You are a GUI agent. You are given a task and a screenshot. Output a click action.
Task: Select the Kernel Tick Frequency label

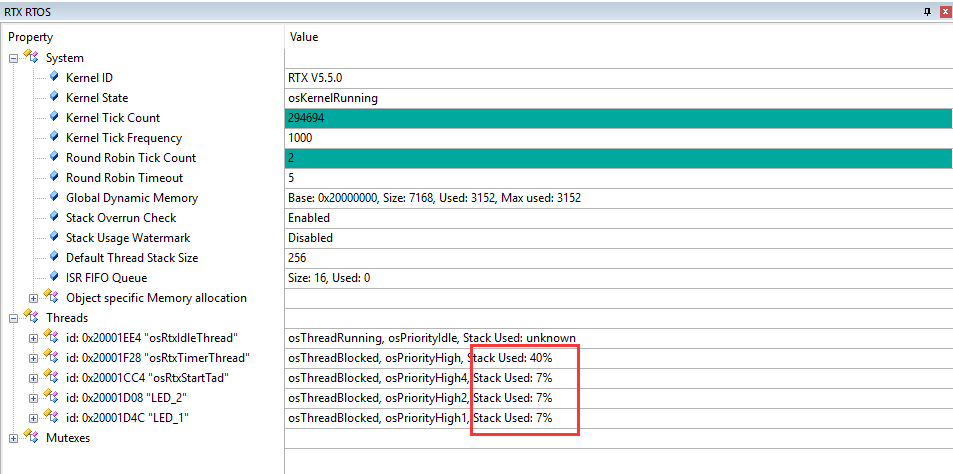pos(124,139)
